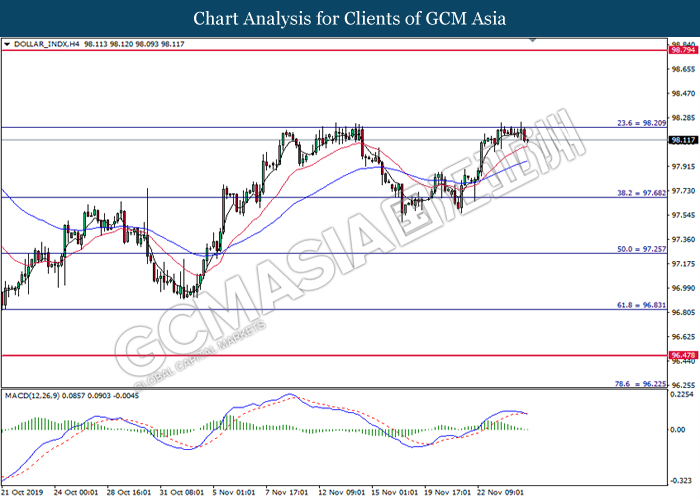Screen dimensions: 700x500
Task: Select the red 98.794 price label
Action: point(682,49)
